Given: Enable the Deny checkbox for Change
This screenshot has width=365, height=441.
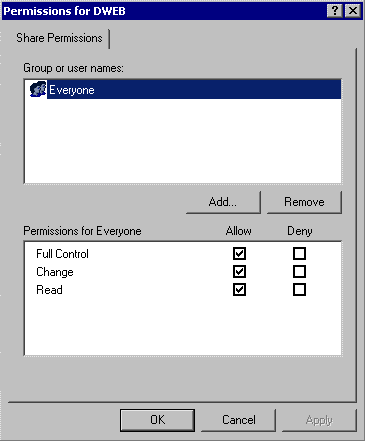Looking at the screenshot, I should point(299,272).
